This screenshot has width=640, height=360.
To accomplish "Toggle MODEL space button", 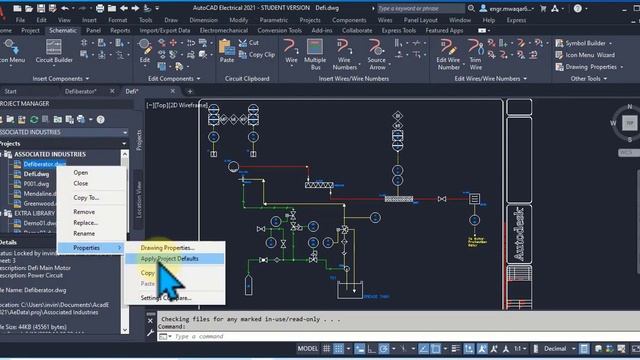I will tap(307, 349).
